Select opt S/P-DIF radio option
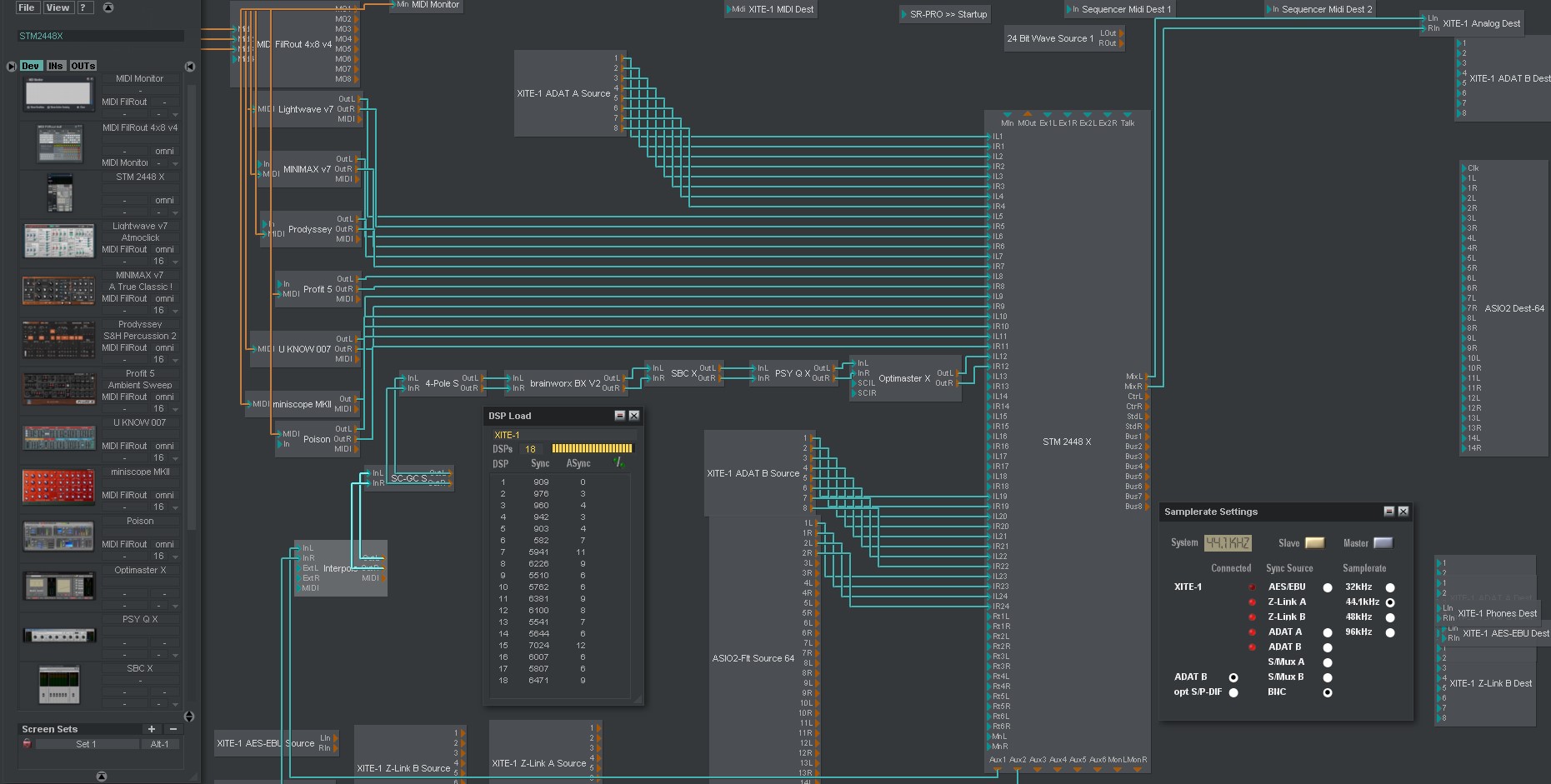The height and width of the screenshot is (784, 1551). 1233,692
